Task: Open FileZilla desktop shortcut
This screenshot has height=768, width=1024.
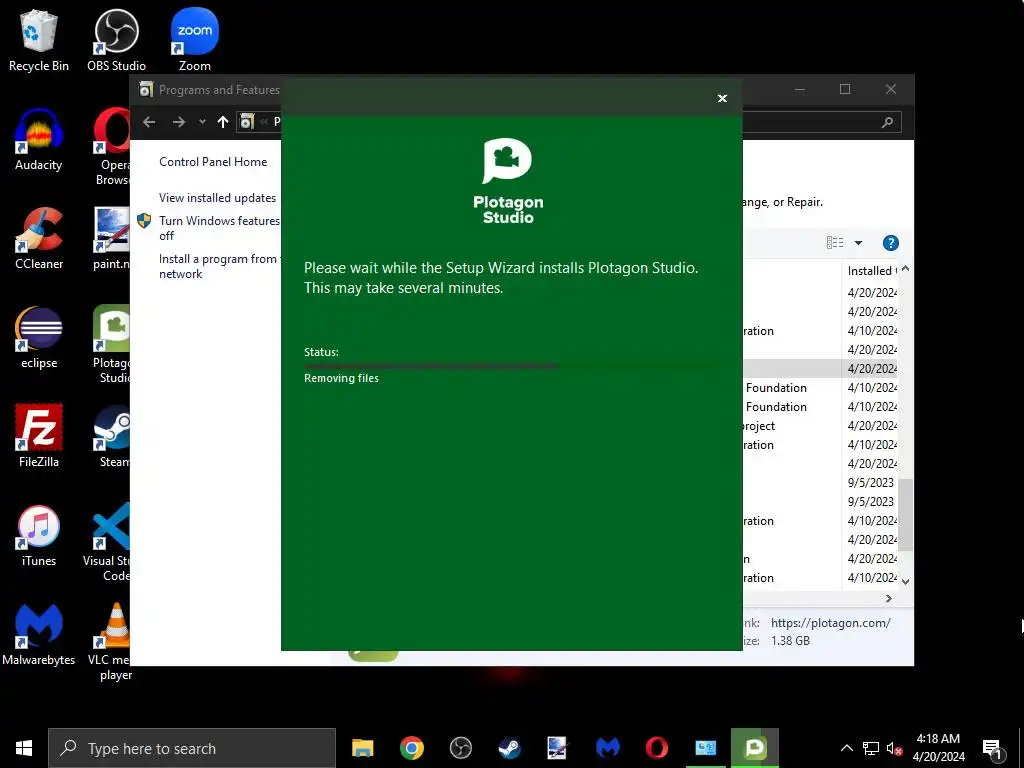Action: (x=39, y=436)
